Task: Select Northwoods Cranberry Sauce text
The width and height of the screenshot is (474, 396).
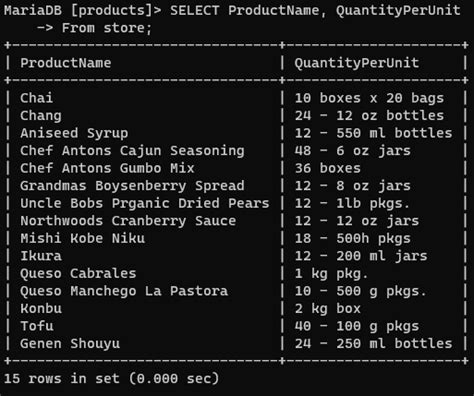Action: pyautogui.click(x=128, y=221)
